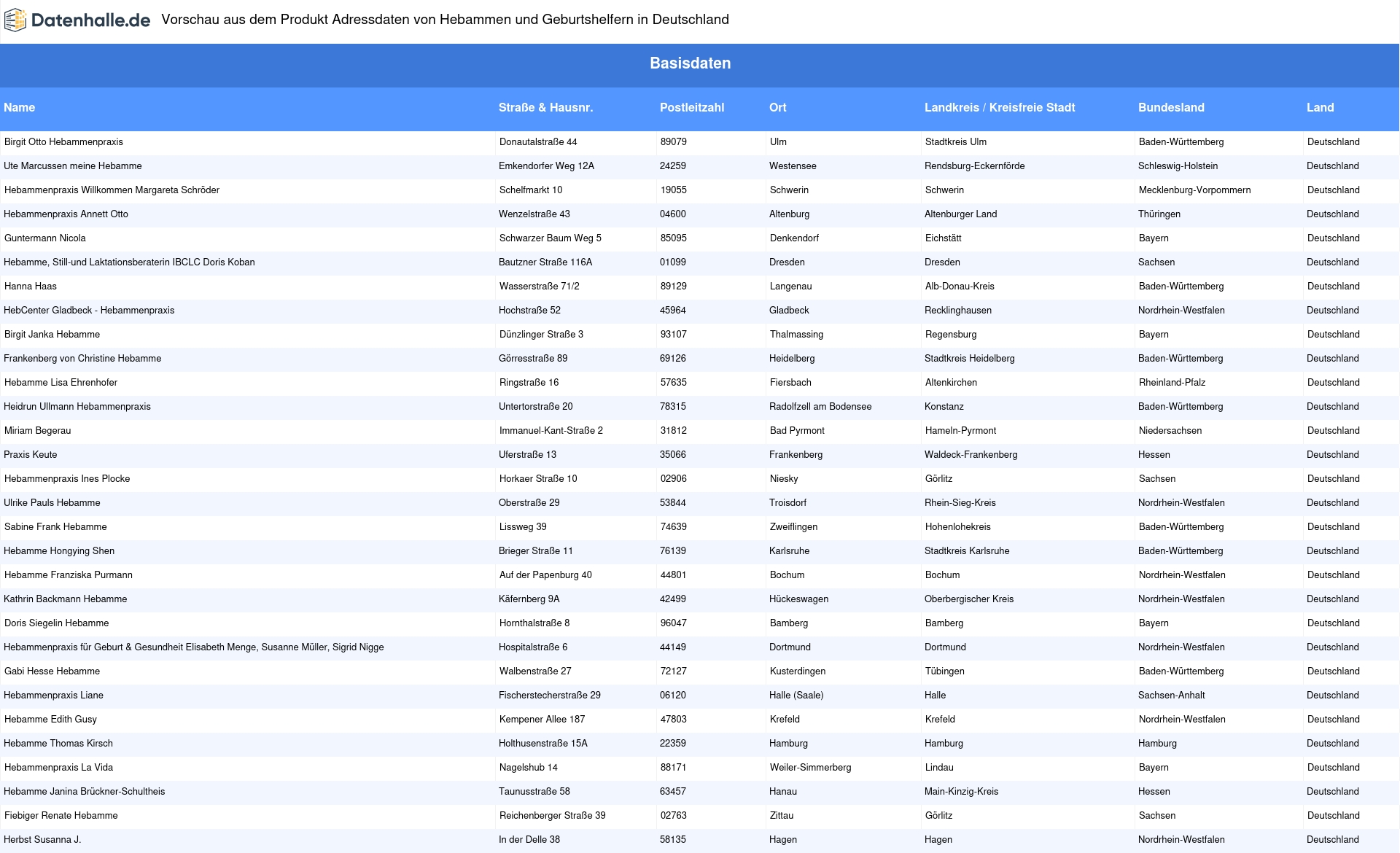Click the Basisdaten section header

click(x=690, y=63)
